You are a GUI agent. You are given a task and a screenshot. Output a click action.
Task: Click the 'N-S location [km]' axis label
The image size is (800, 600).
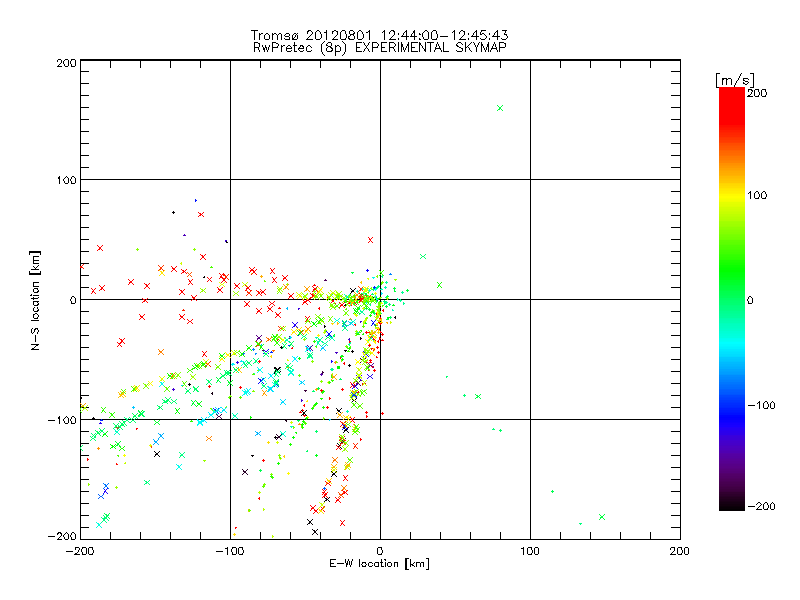pyautogui.click(x=37, y=299)
